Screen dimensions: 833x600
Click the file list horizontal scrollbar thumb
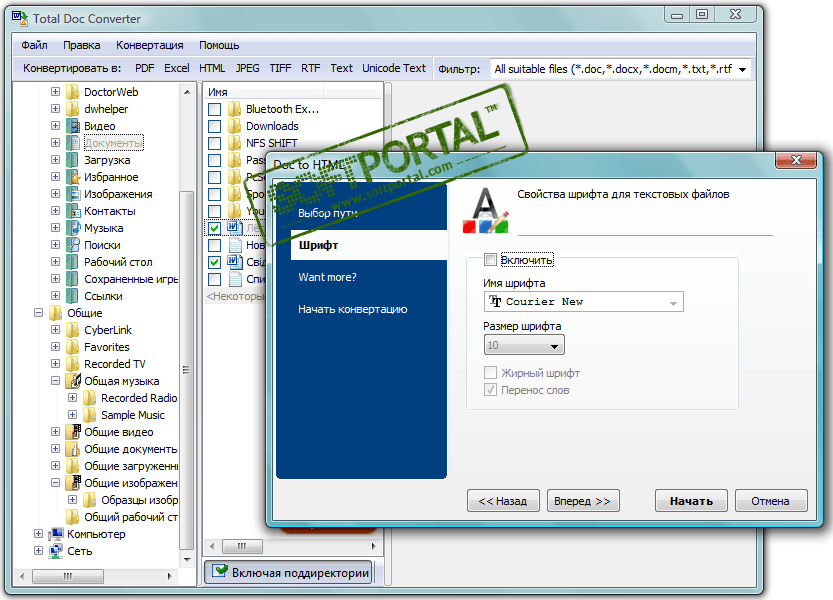point(242,546)
